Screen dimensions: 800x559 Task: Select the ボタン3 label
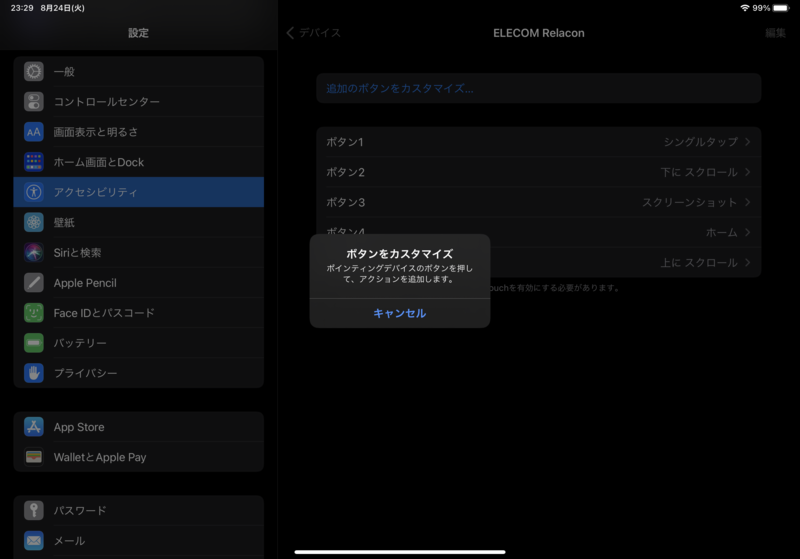(x=345, y=202)
